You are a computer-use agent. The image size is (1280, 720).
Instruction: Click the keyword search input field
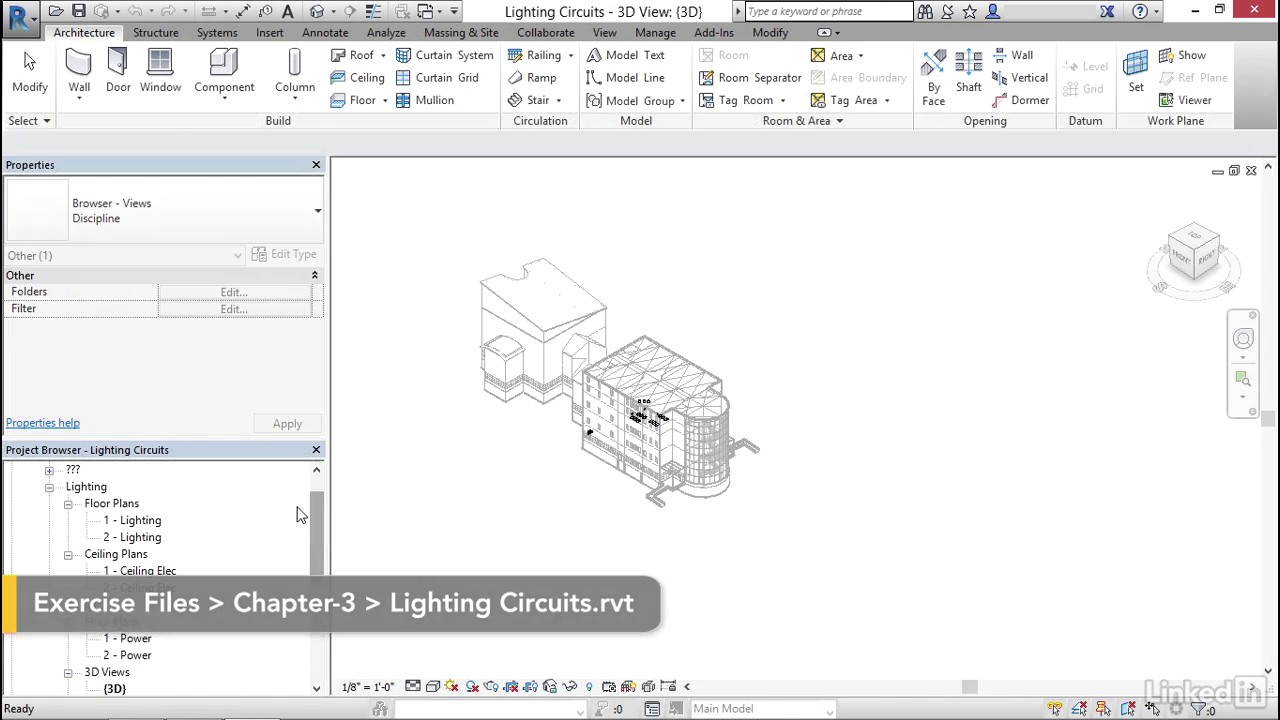(x=828, y=12)
